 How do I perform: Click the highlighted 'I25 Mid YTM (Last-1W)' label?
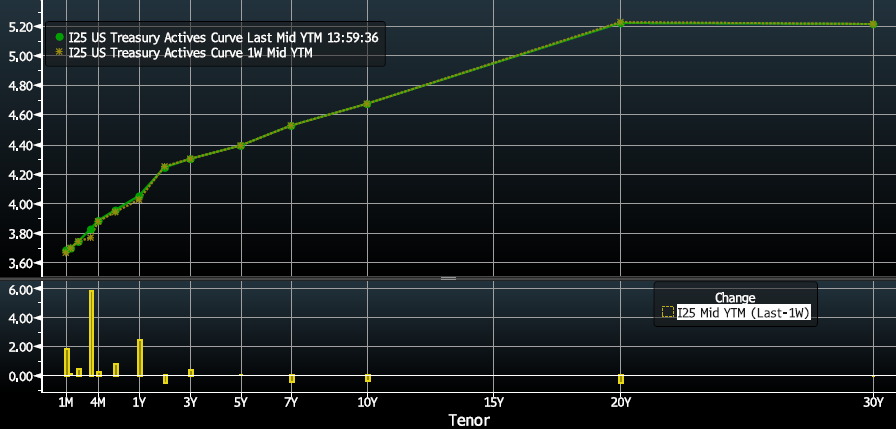pyautogui.click(x=743, y=312)
